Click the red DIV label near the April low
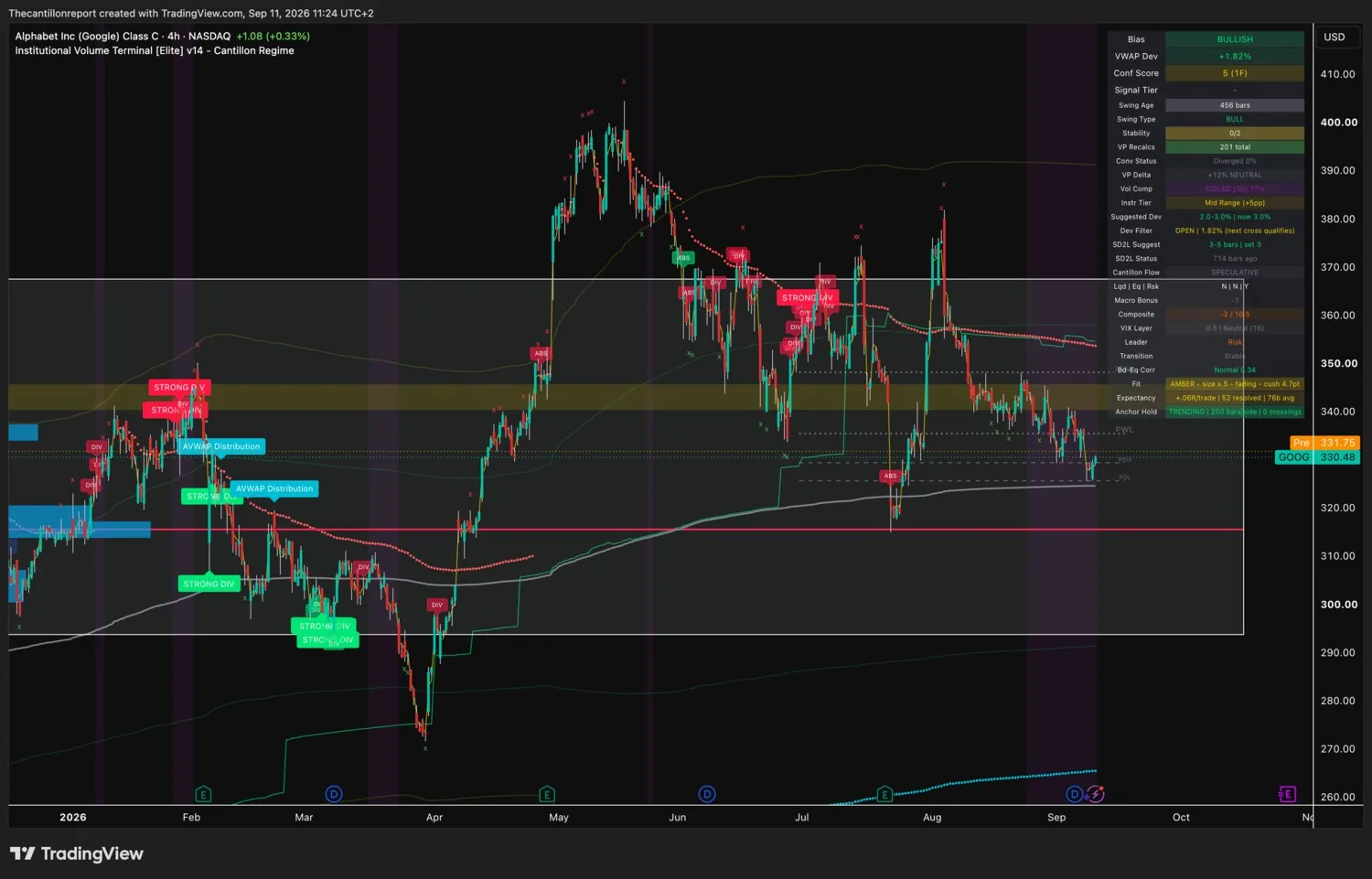Viewport: 1372px width, 879px height. pyautogui.click(x=436, y=605)
